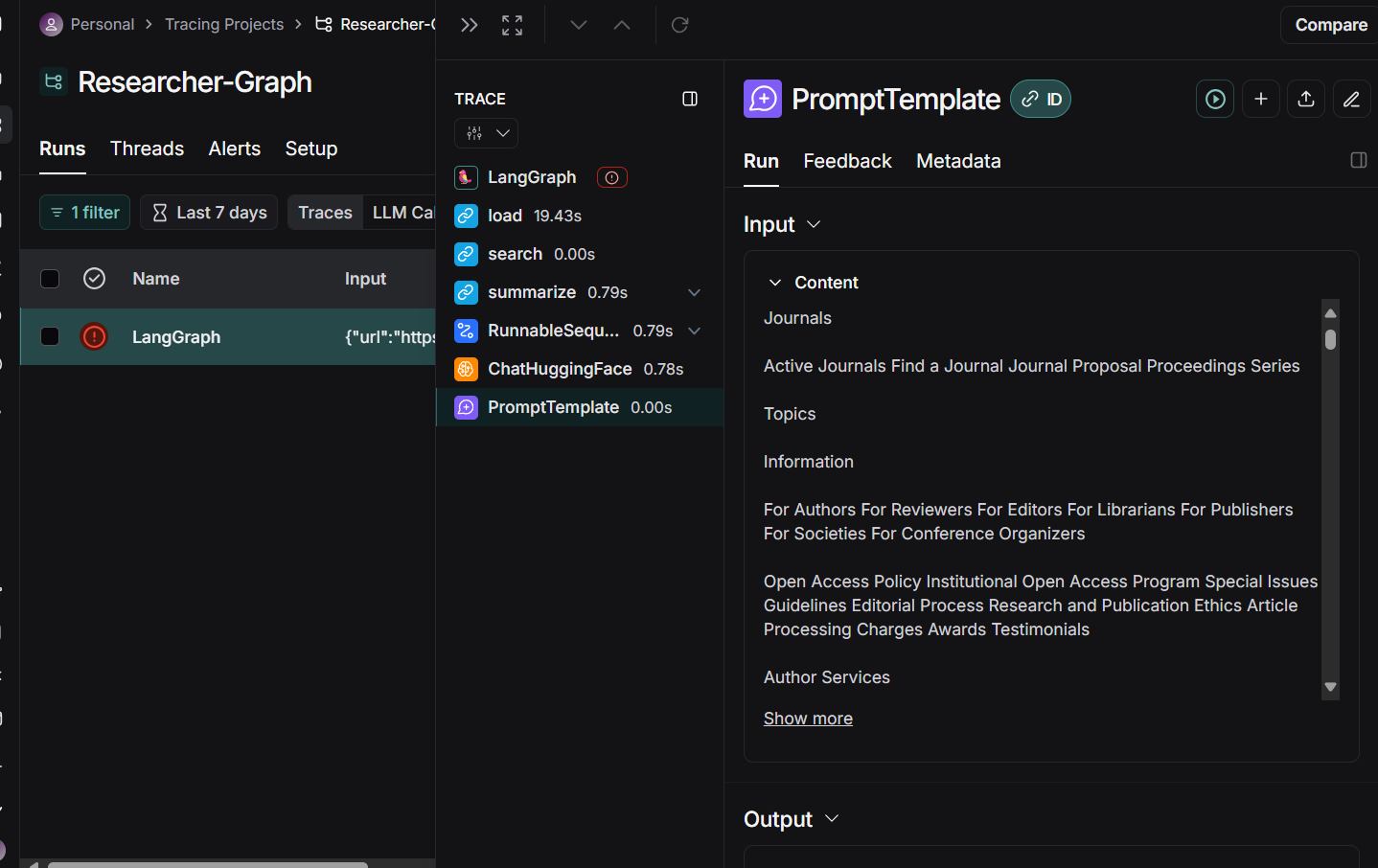Click the Show more link
This screenshot has height=868, width=1378.
[x=808, y=719]
